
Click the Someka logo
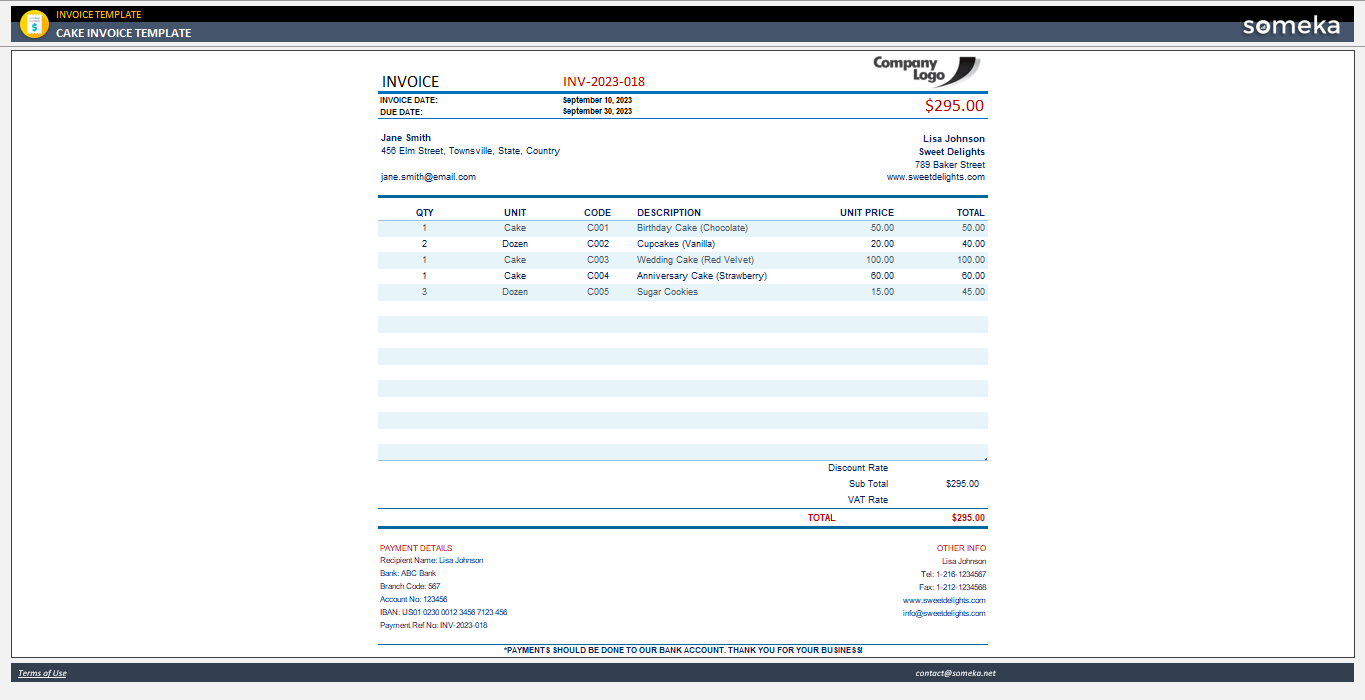click(1293, 24)
